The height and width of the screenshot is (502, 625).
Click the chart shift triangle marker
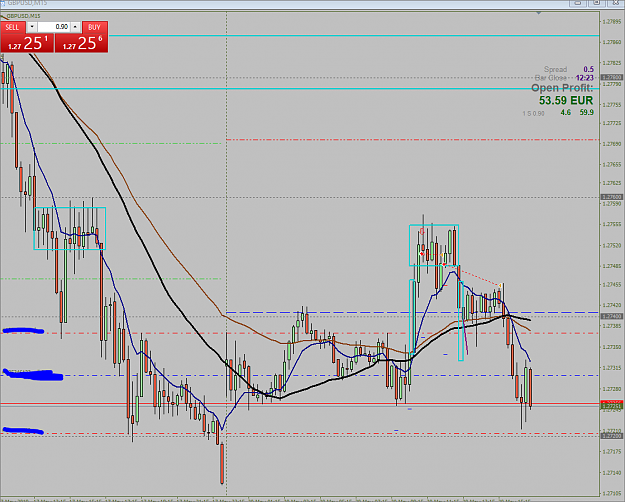click(x=539, y=13)
